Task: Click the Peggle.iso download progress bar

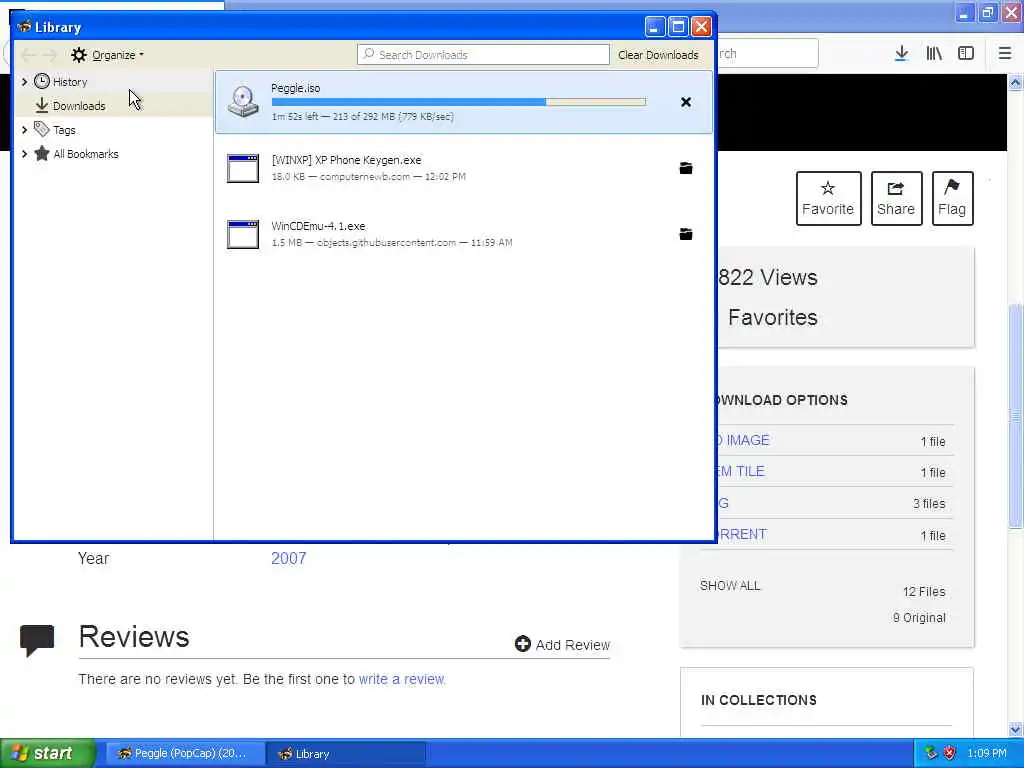Action: tap(458, 102)
